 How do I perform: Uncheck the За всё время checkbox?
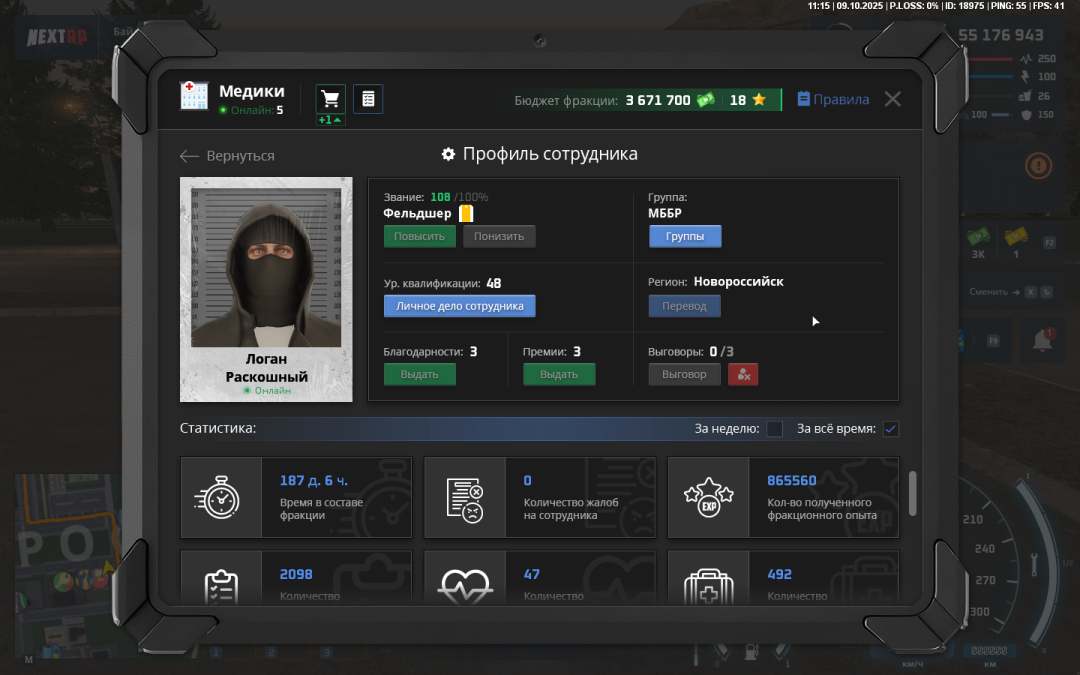click(x=890, y=429)
